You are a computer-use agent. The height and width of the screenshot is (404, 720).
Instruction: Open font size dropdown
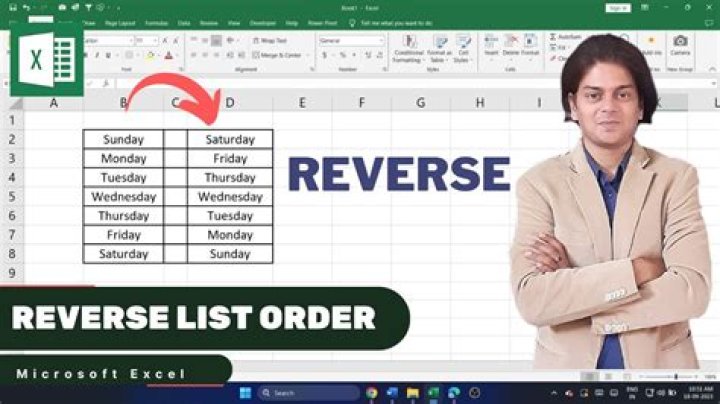[155, 40]
